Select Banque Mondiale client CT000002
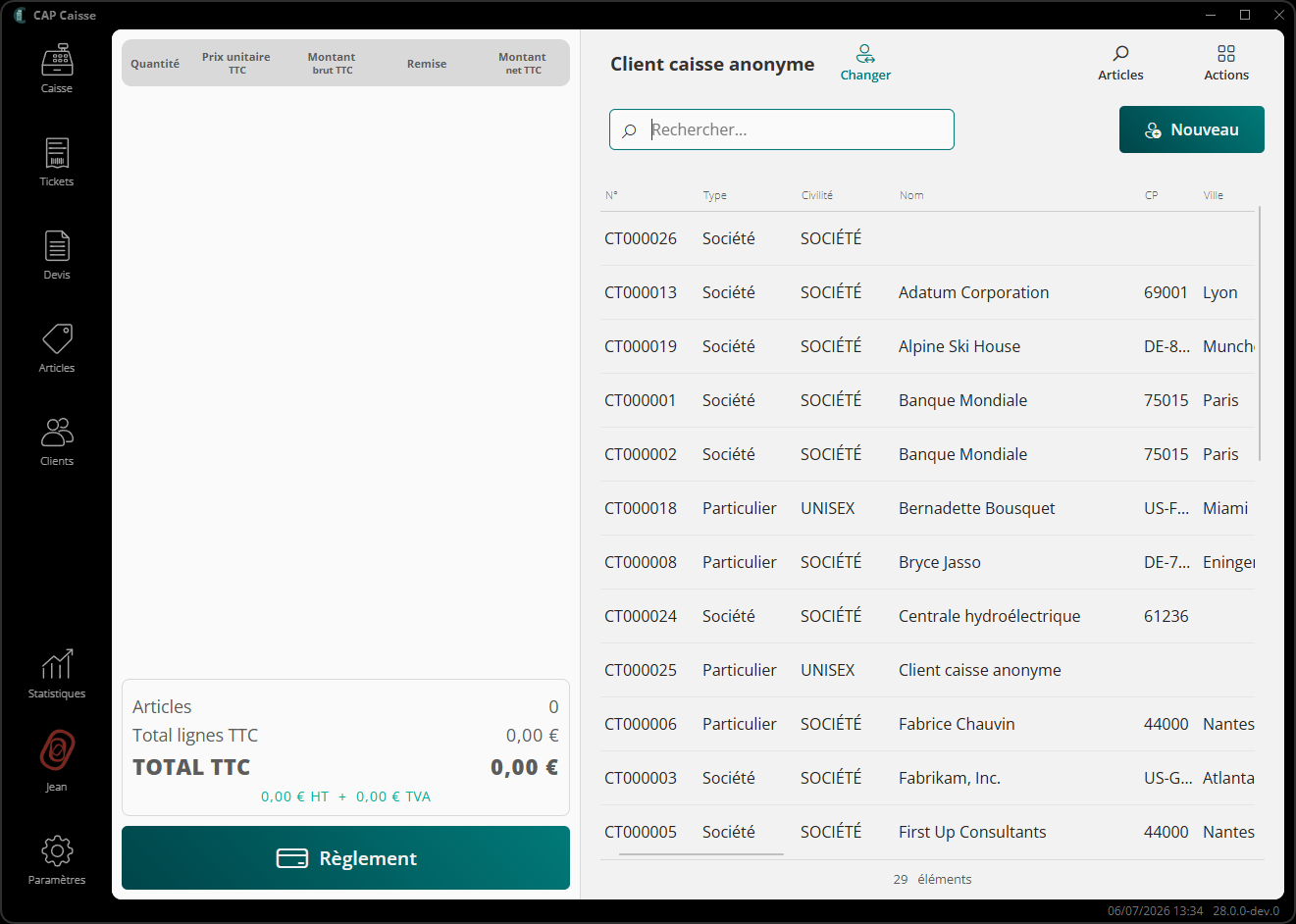The image size is (1296, 924). (928, 454)
